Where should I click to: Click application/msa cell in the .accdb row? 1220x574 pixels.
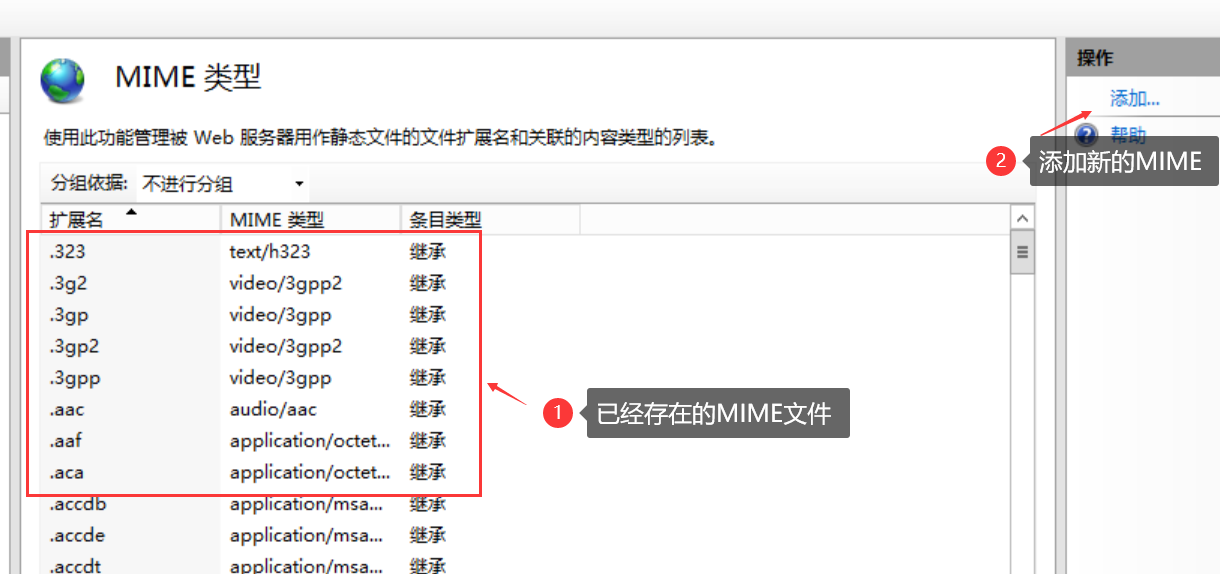pyautogui.click(x=306, y=504)
